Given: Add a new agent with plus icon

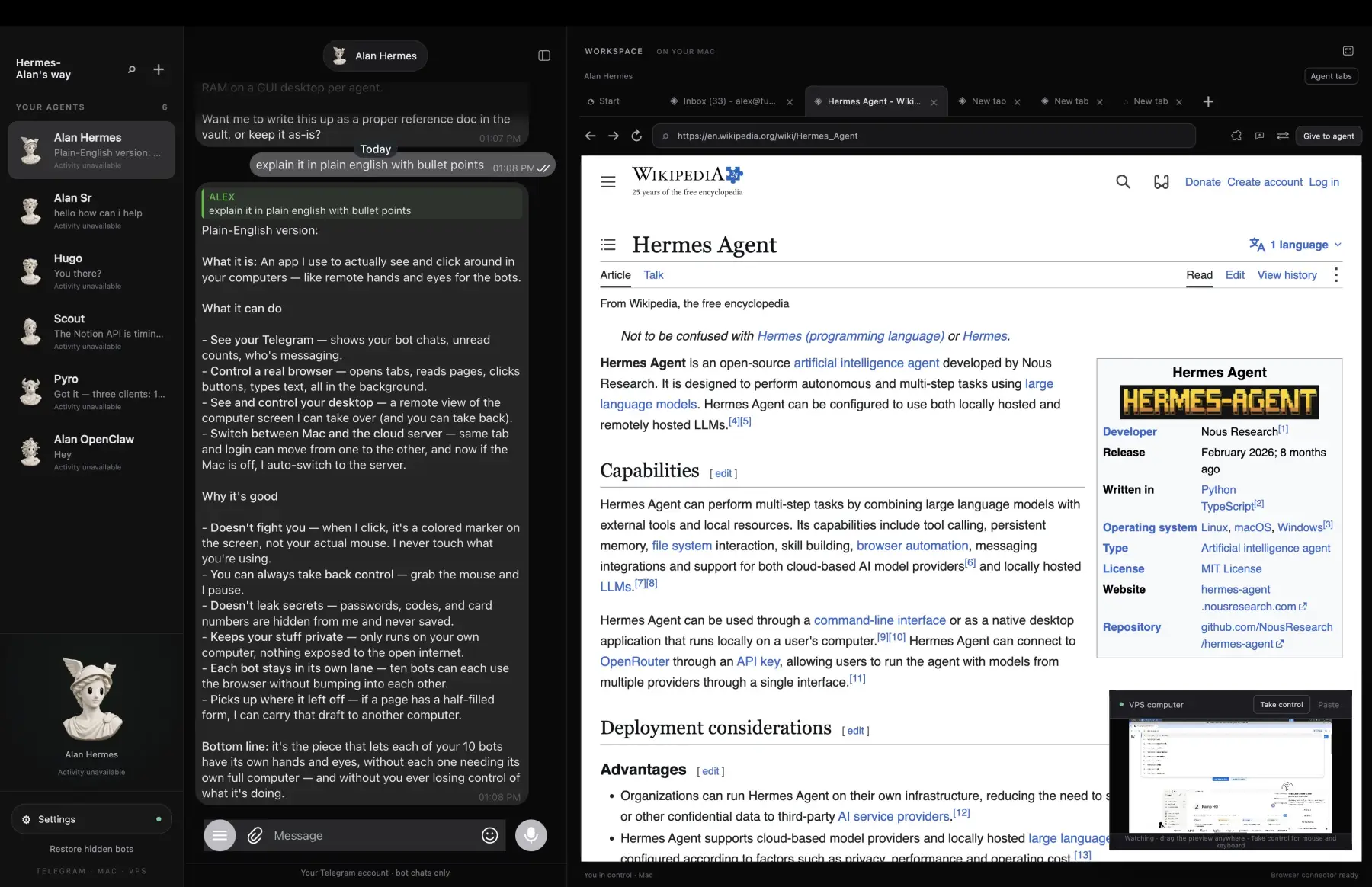Looking at the screenshot, I should coord(159,69).
